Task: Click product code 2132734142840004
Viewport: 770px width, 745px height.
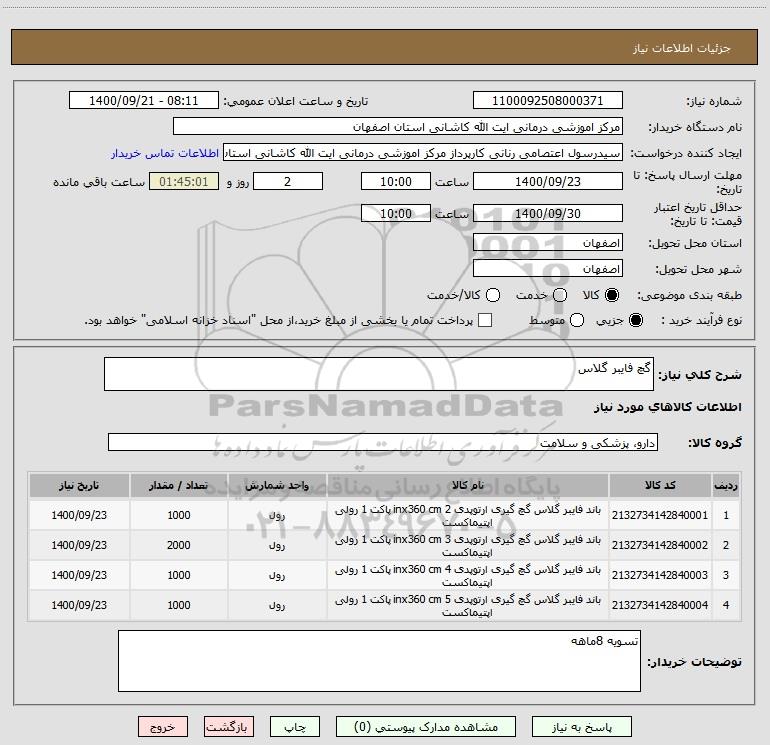Action: (660, 605)
